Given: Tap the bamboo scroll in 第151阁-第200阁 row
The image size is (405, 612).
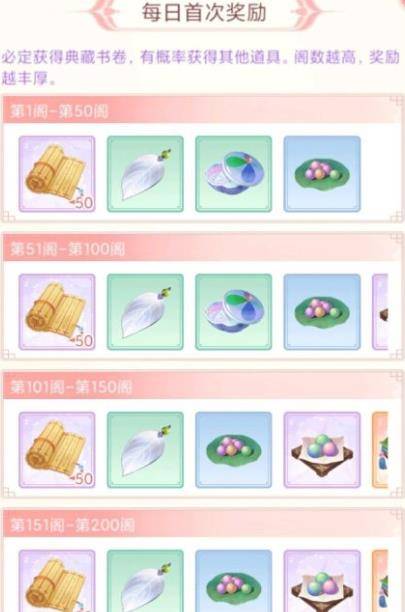Looking at the screenshot, I should coord(57,581).
